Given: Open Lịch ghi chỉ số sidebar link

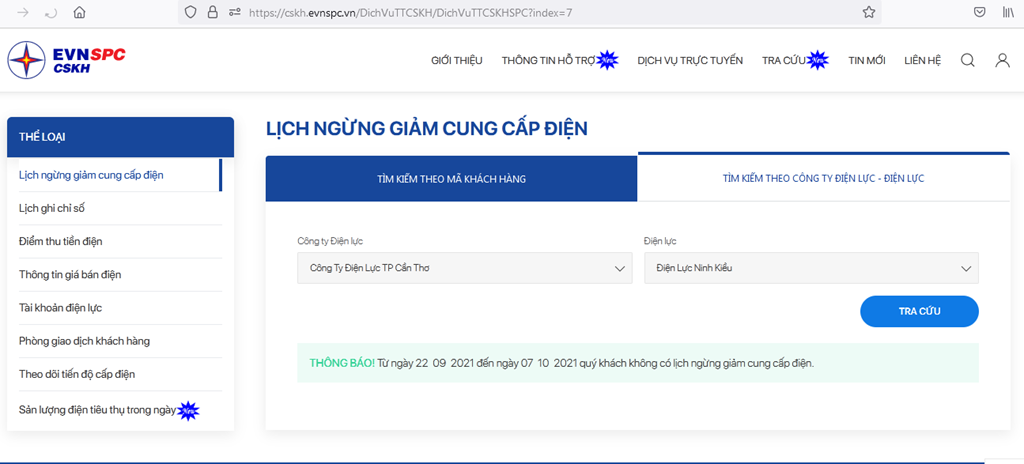Looking at the screenshot, I should point(52,208).
